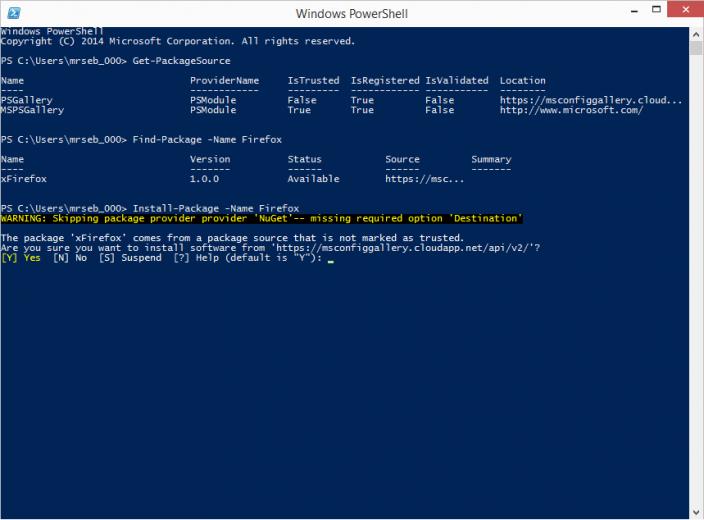Click the blinking cursor at the prompt
This screenshot has width=704, height=520.
pyautogui.click(x=331, y=260)
